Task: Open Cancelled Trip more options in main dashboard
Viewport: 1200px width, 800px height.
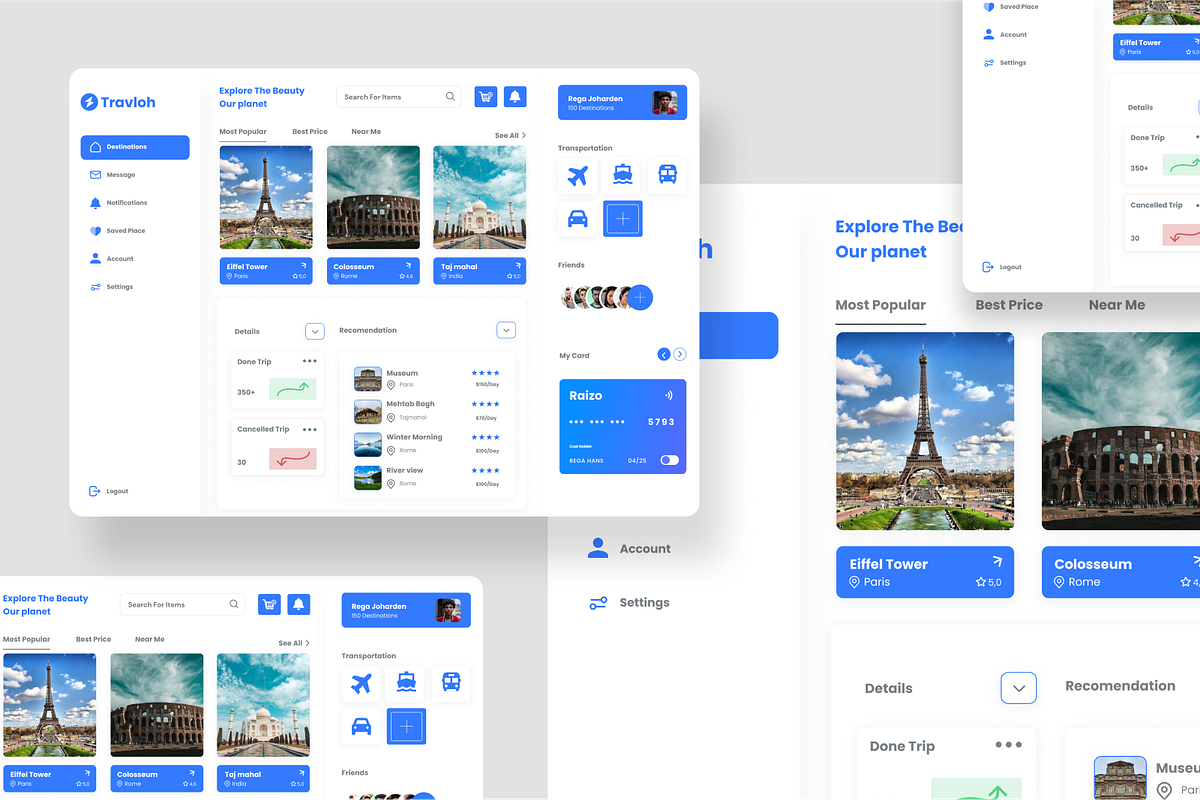Action: [x=310, y=429]
